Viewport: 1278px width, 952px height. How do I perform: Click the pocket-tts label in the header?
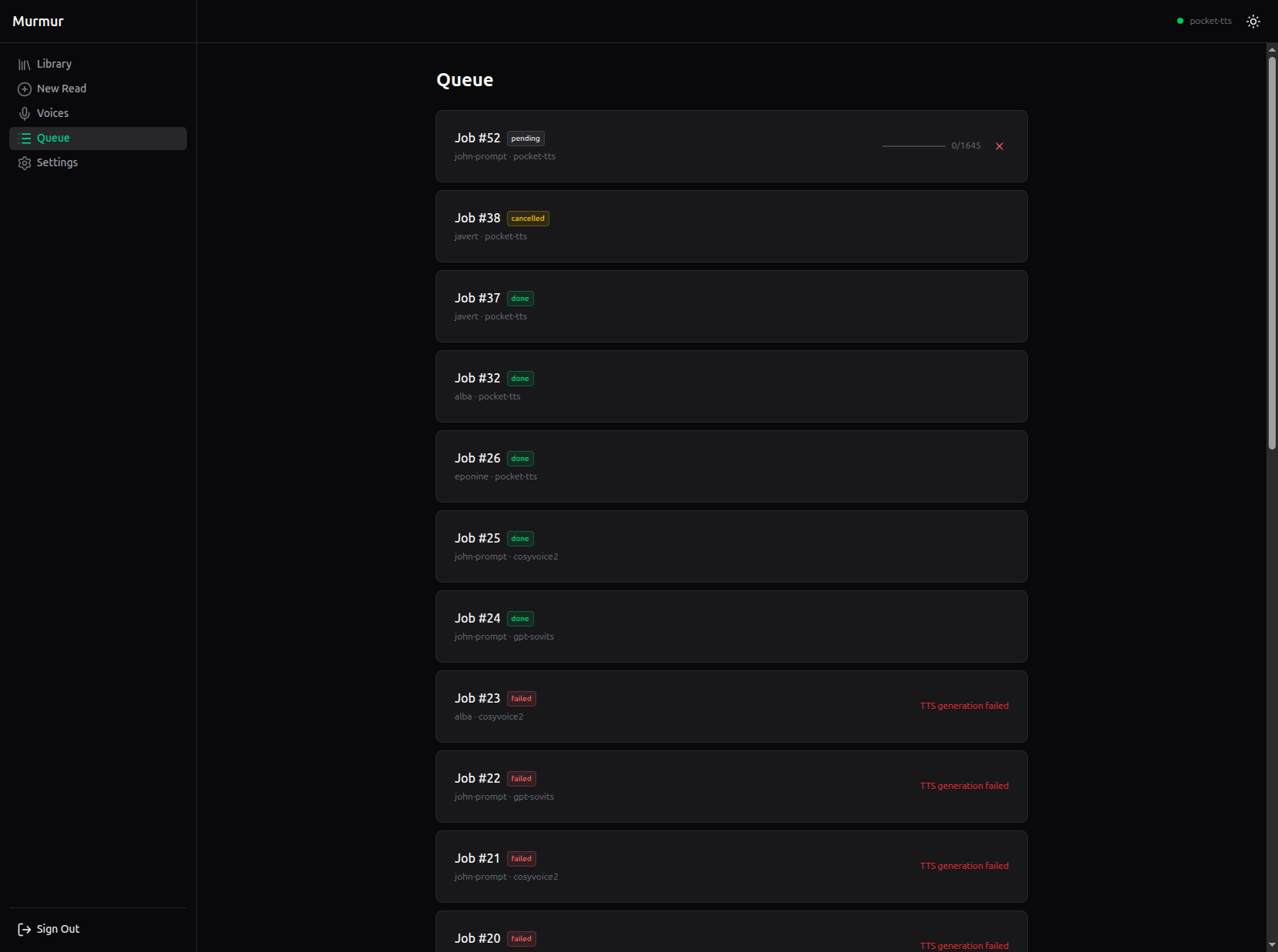coord(1210,21)
